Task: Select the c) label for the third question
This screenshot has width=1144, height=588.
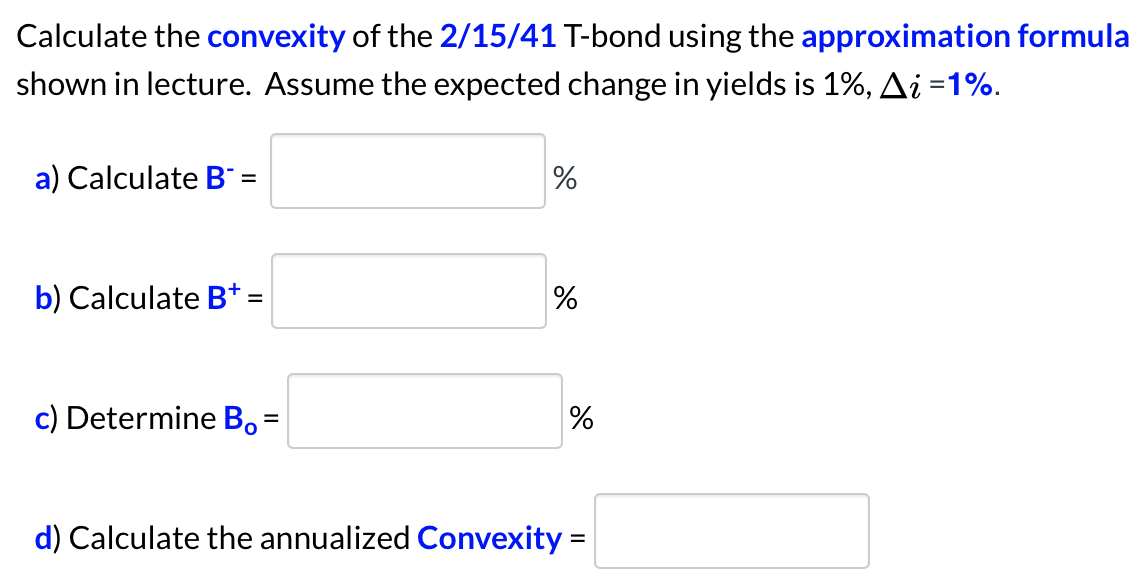Action: [45, 418]
